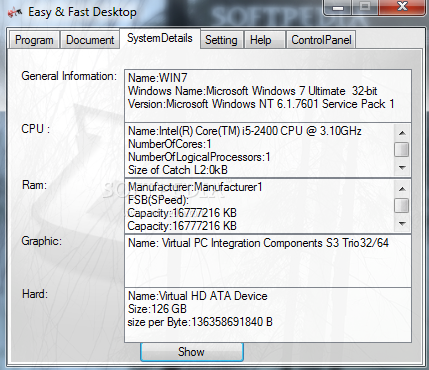Click the up arrow of the CPU box scrollbar

[x=402, y=133]
